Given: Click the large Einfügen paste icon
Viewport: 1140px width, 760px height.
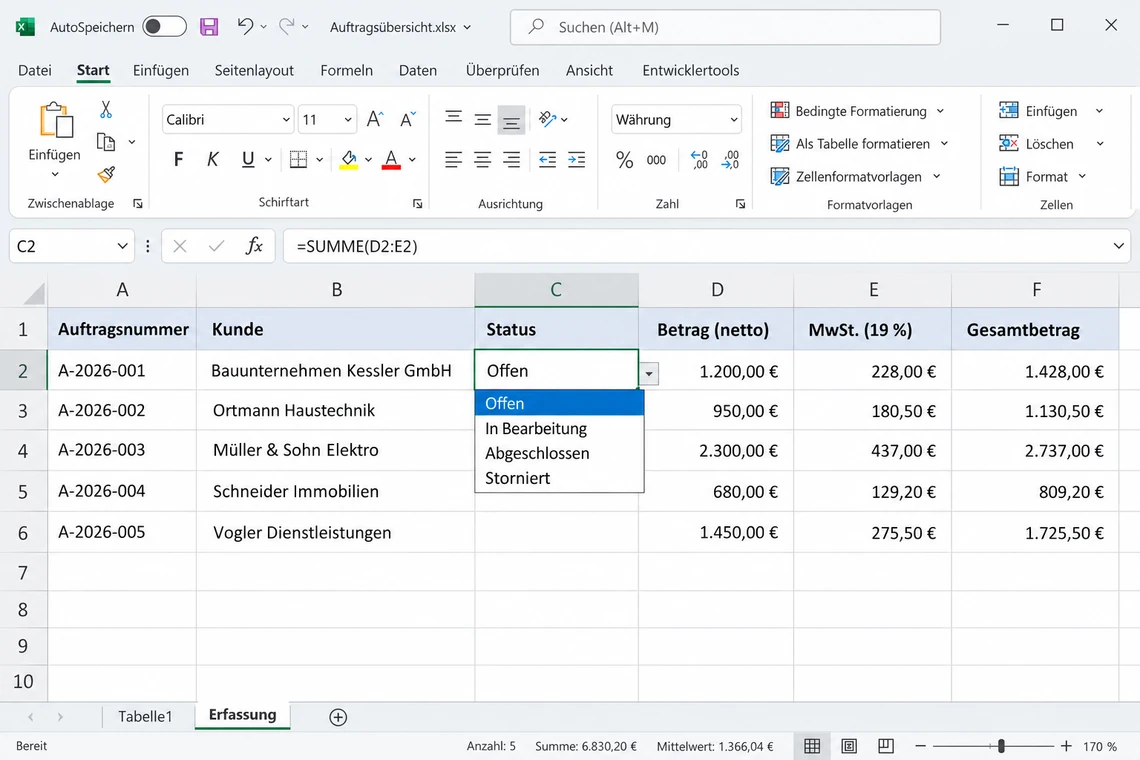Looking at the screenshot, I should [x=55, y=121].
